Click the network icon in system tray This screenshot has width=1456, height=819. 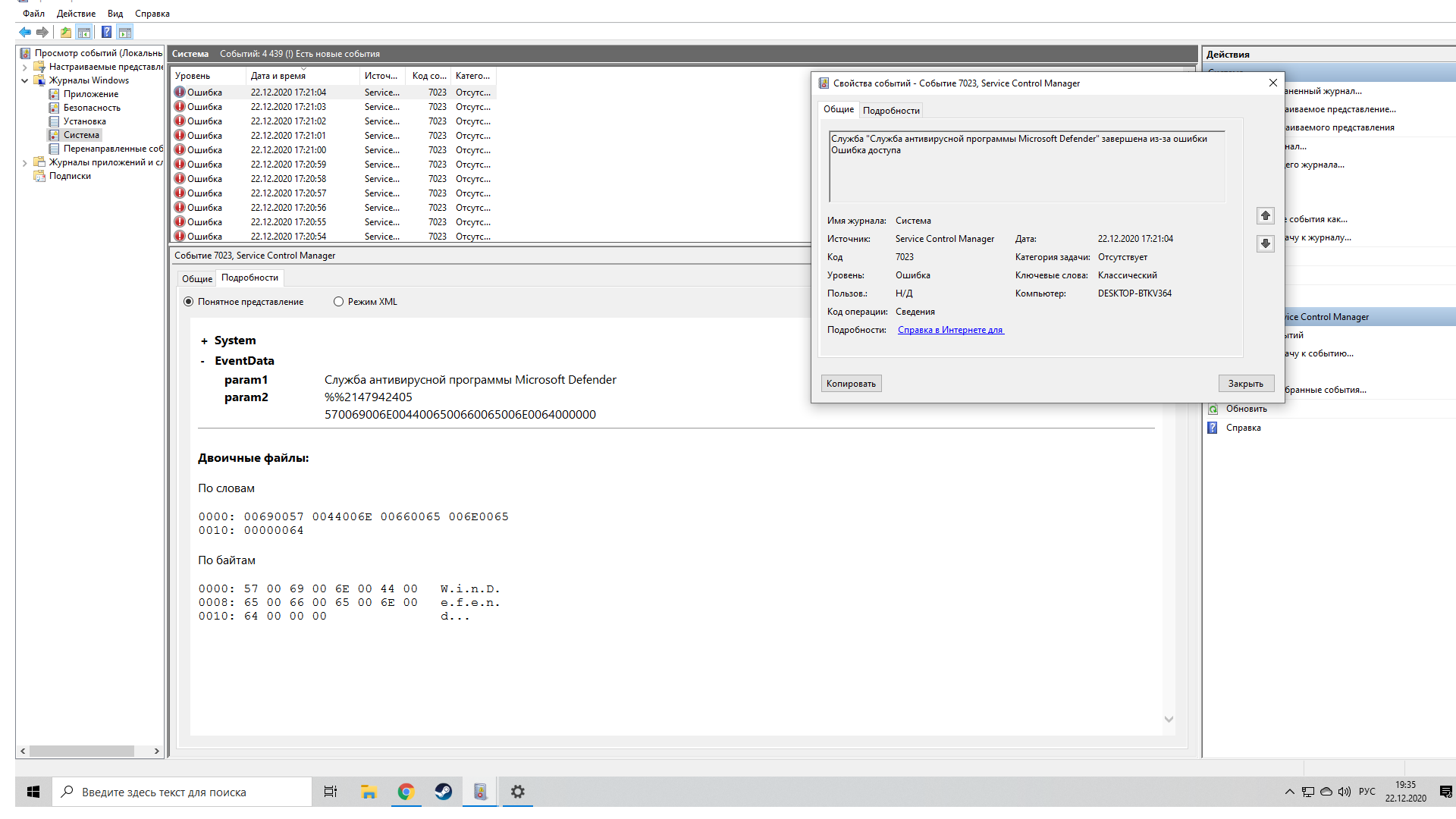tap(1308, 792)
